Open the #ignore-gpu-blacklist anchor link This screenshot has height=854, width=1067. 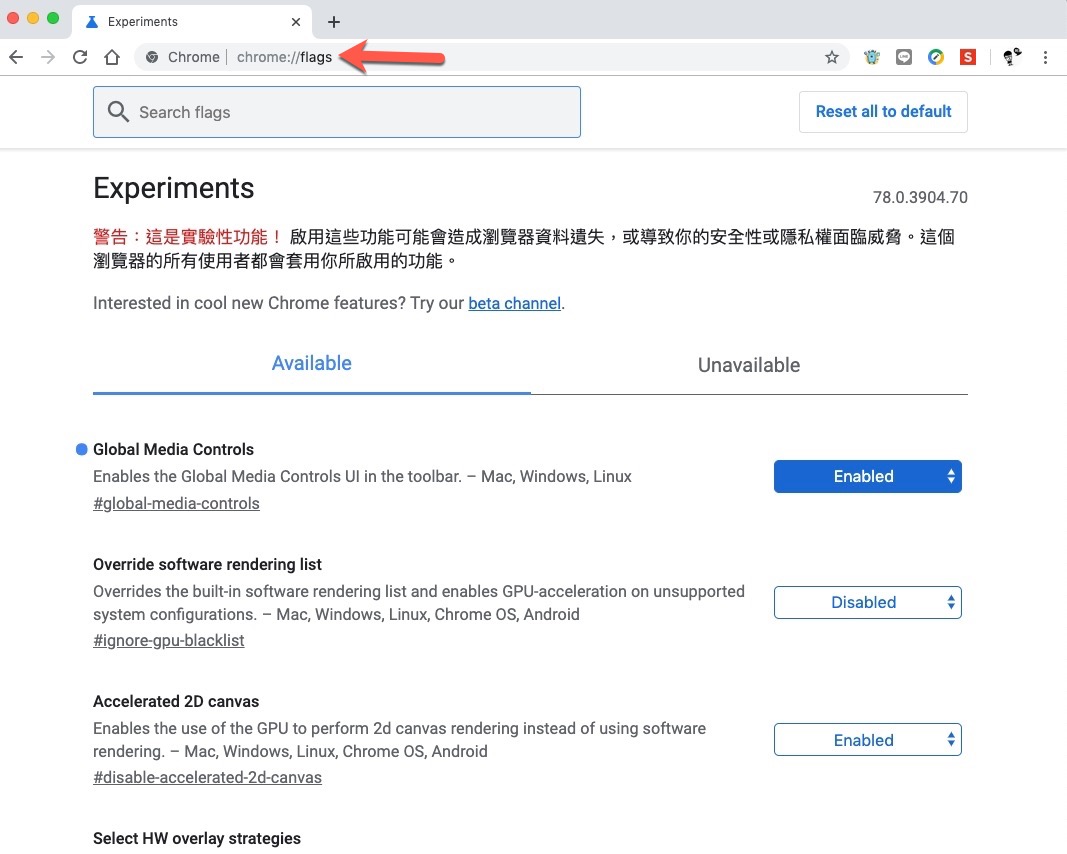(169, 640)
